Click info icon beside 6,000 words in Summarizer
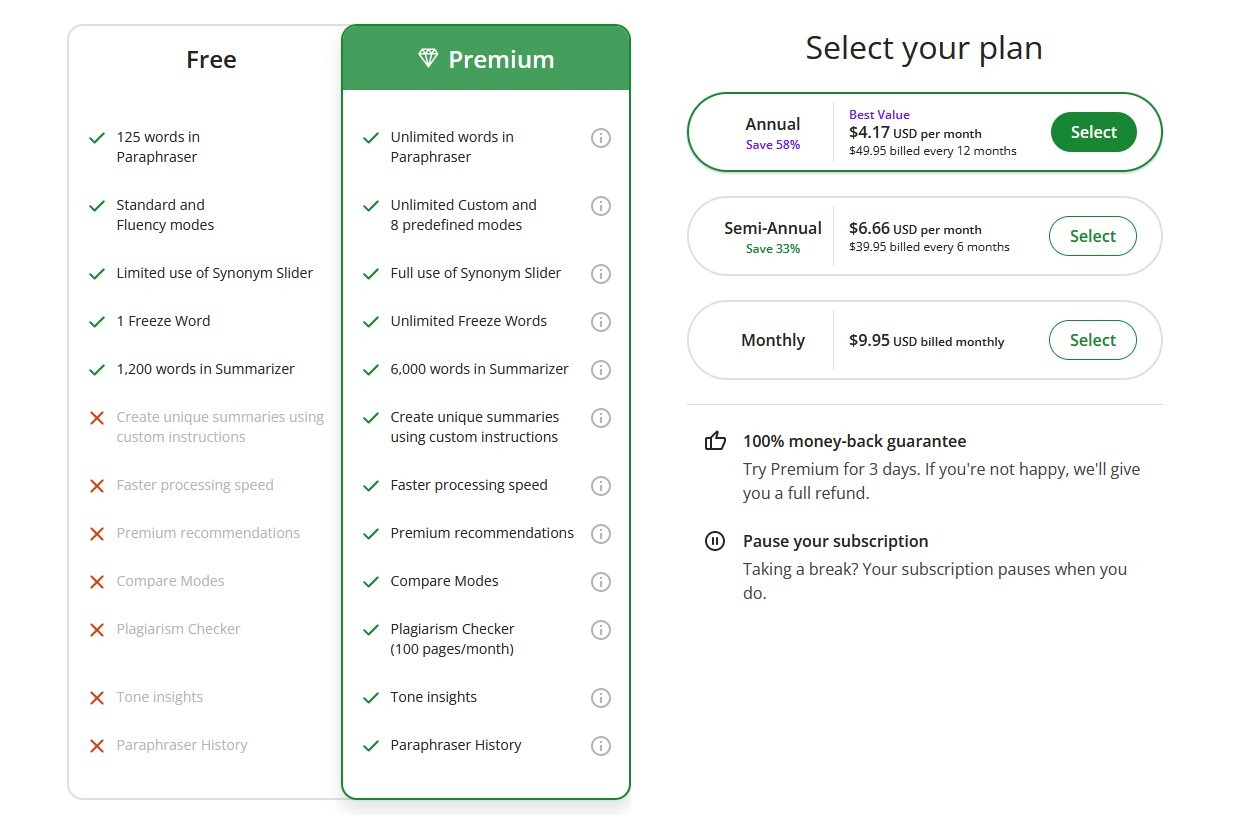The image size is (1233, 815). point(600,370)
